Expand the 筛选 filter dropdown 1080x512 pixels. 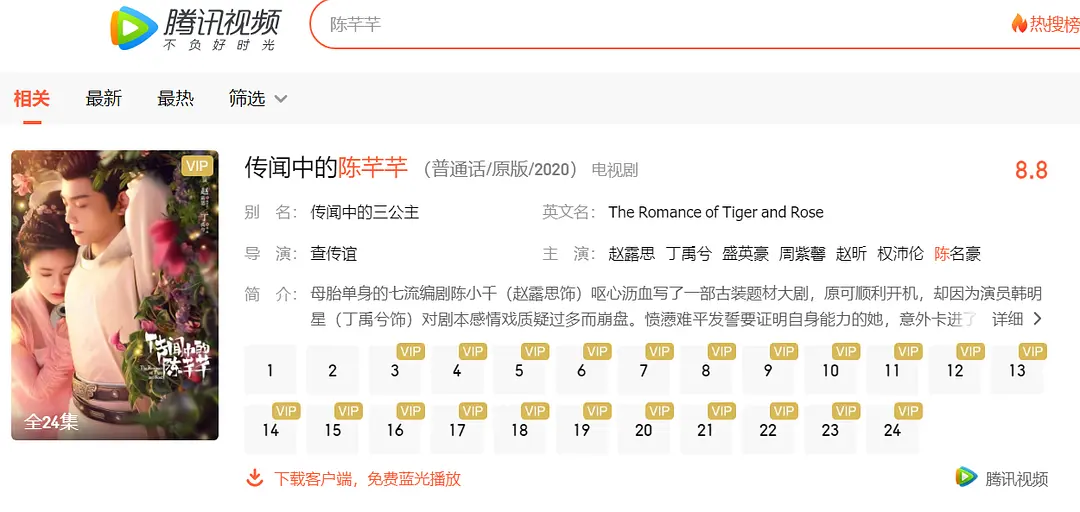tap(258, 98)
